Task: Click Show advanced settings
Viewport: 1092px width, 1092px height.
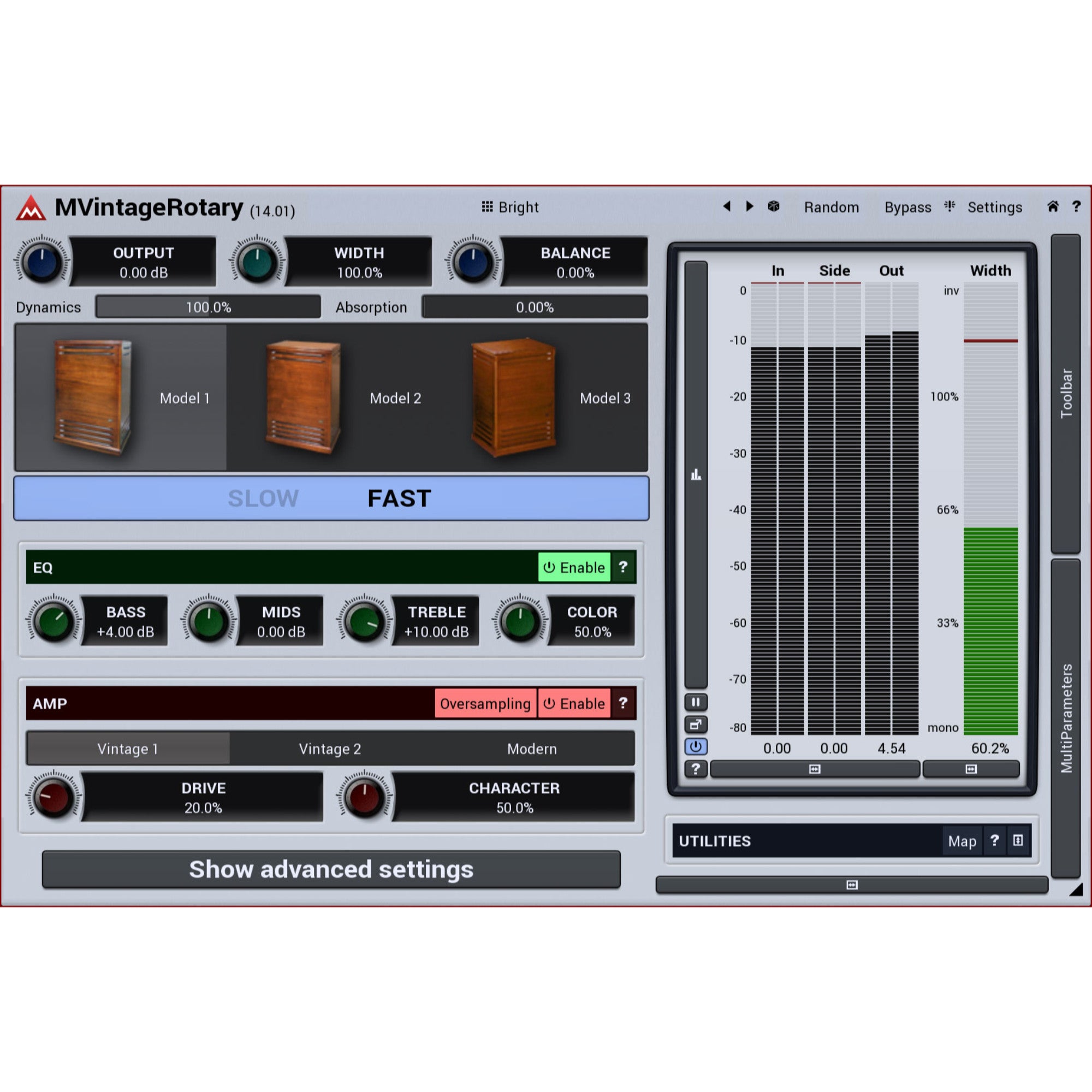Action: [331, 869]
